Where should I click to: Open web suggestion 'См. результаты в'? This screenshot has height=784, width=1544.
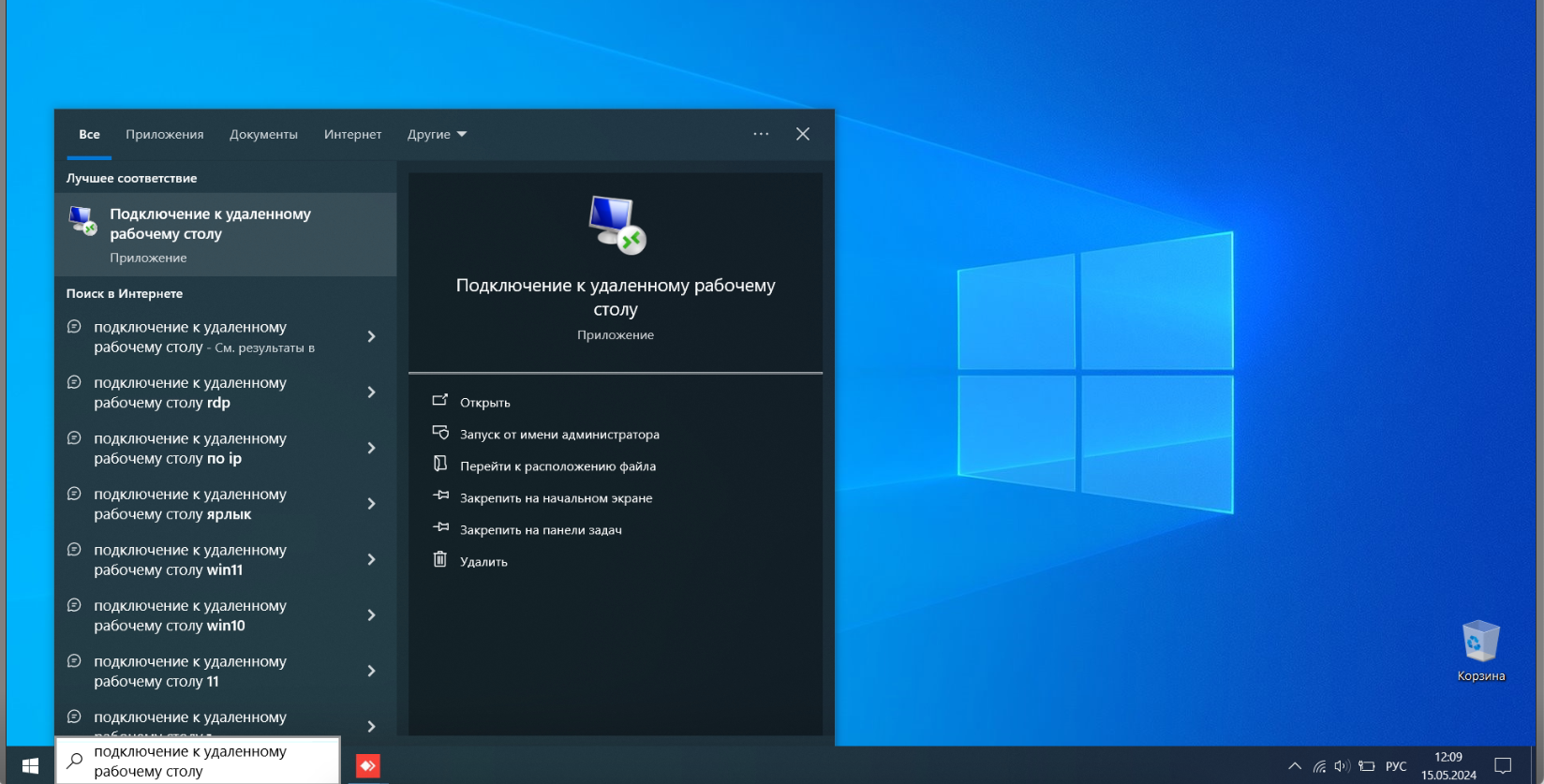(x=206, y=336)
